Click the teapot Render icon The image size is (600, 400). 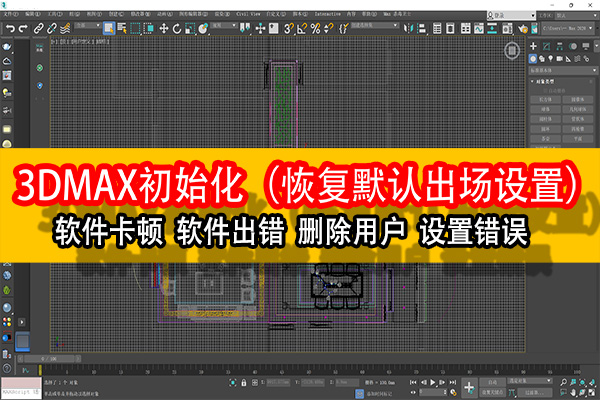click(x=523, y=28)
